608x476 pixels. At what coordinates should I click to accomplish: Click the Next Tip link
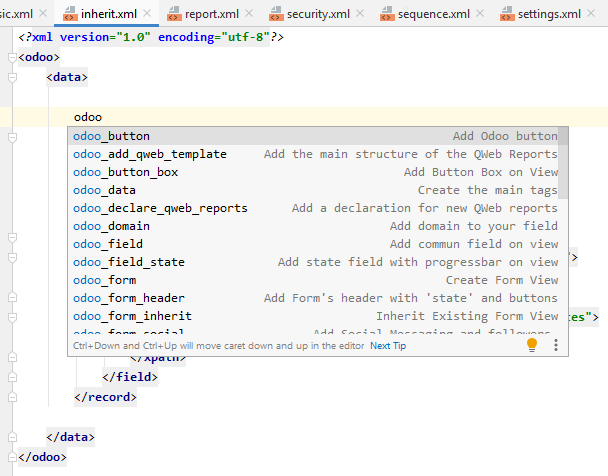coord(388,346)
